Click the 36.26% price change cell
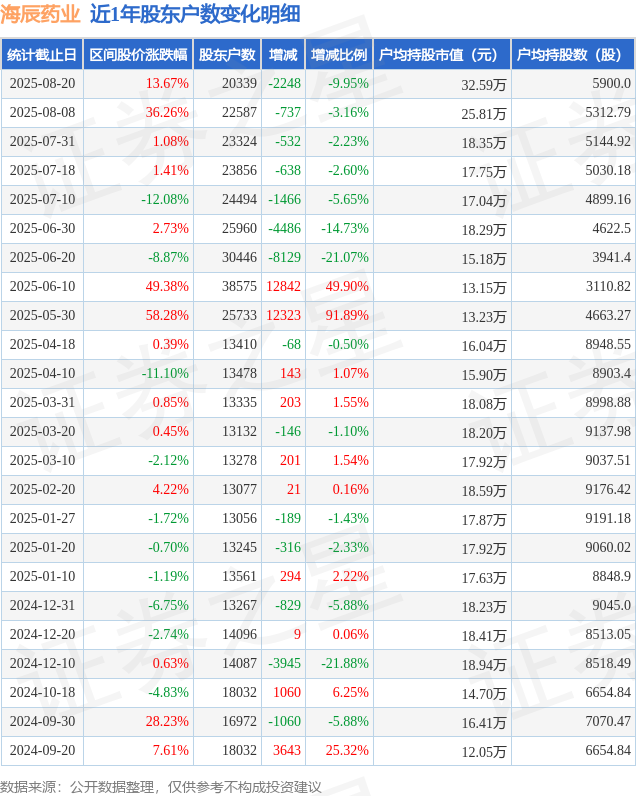636x796 pixels. point(167,112)
